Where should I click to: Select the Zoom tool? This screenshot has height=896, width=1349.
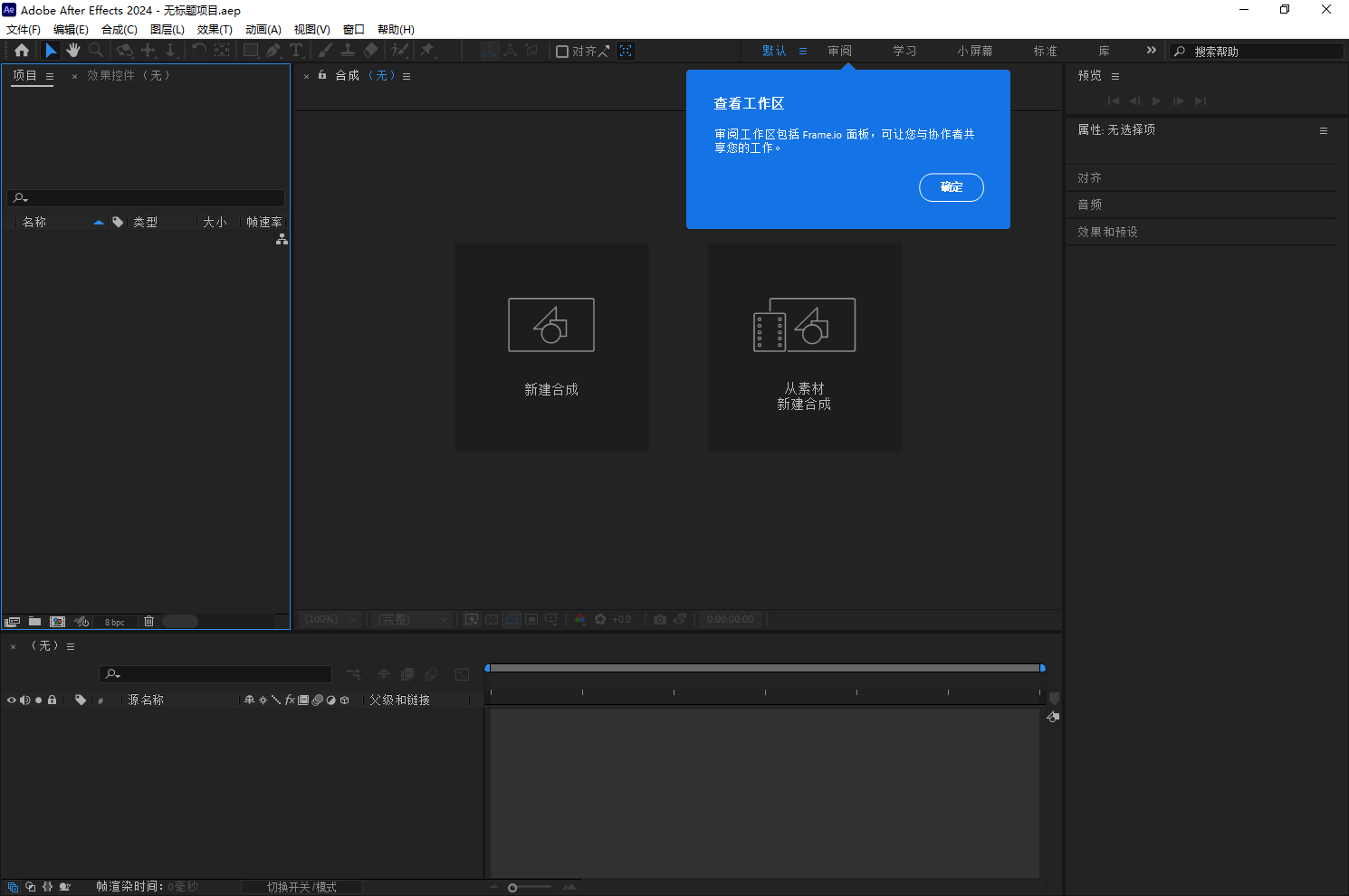click(x=96, y=51)
